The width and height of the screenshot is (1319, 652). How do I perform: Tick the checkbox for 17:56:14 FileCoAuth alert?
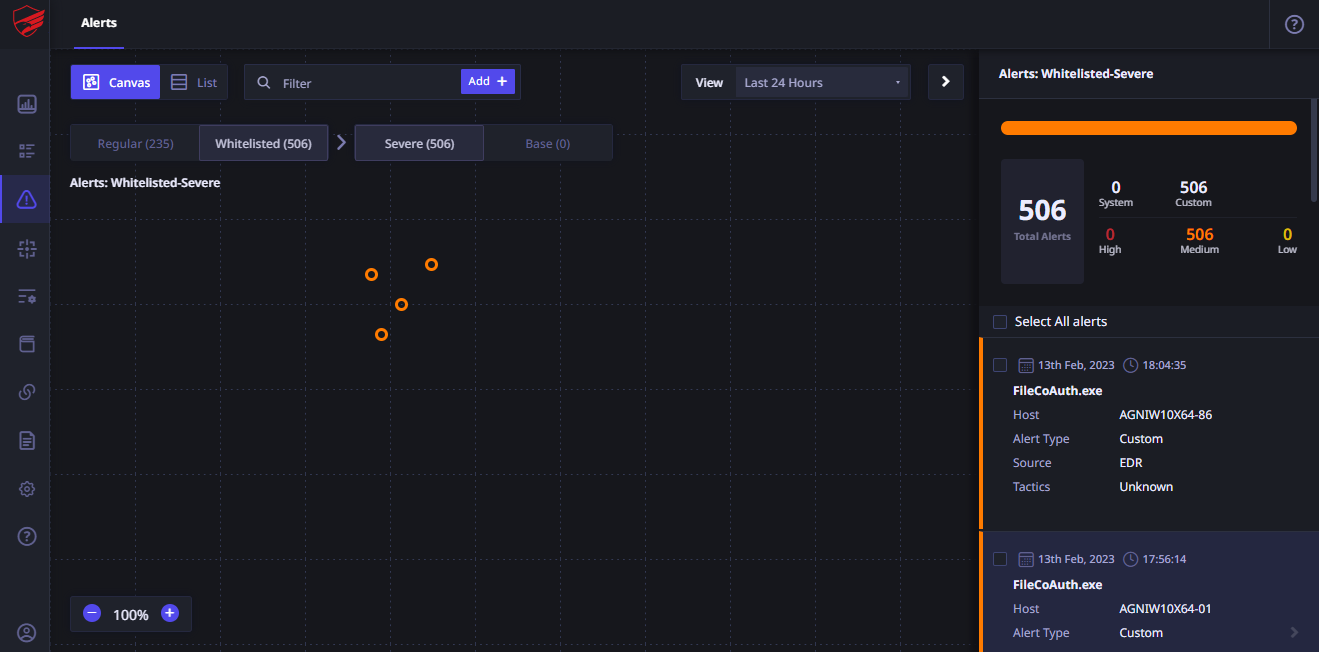[x=1000, y=559]
